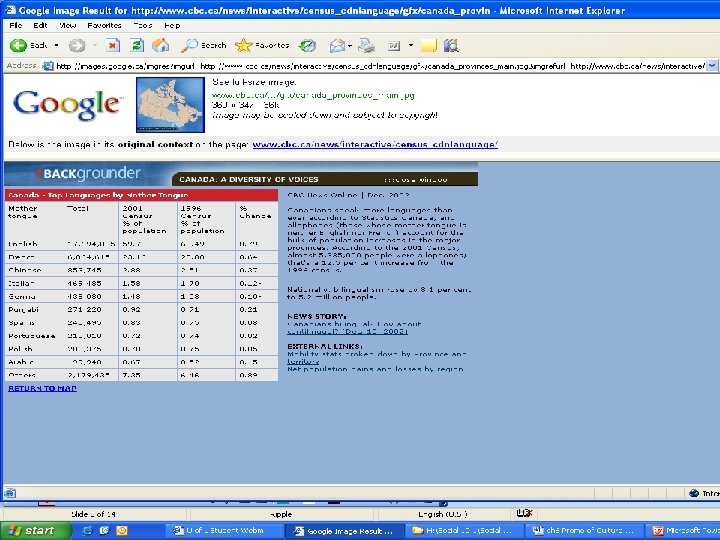Click the % change column header
Screen dimensions: 720x540
[x=255, y=212]
